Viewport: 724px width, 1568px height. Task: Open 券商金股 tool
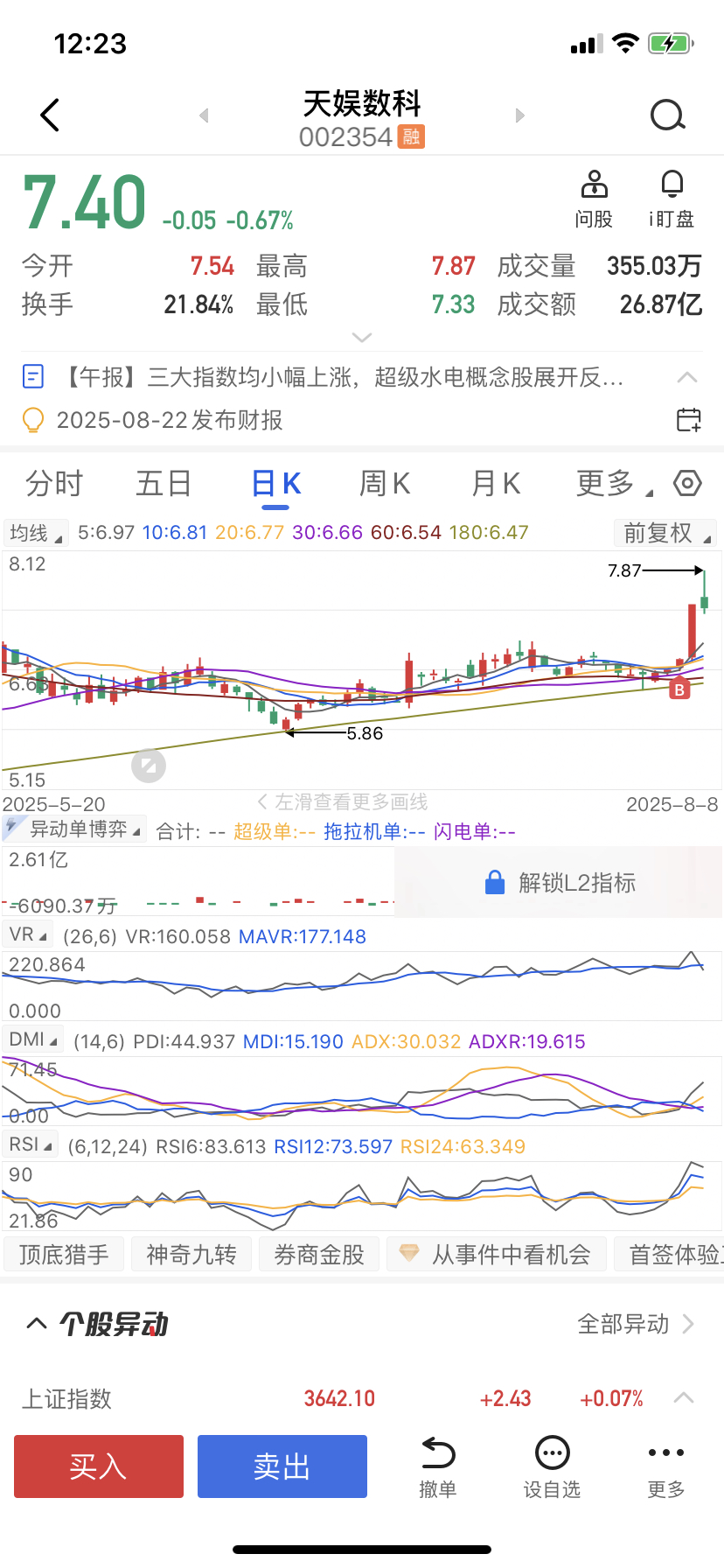[319, 1255]
